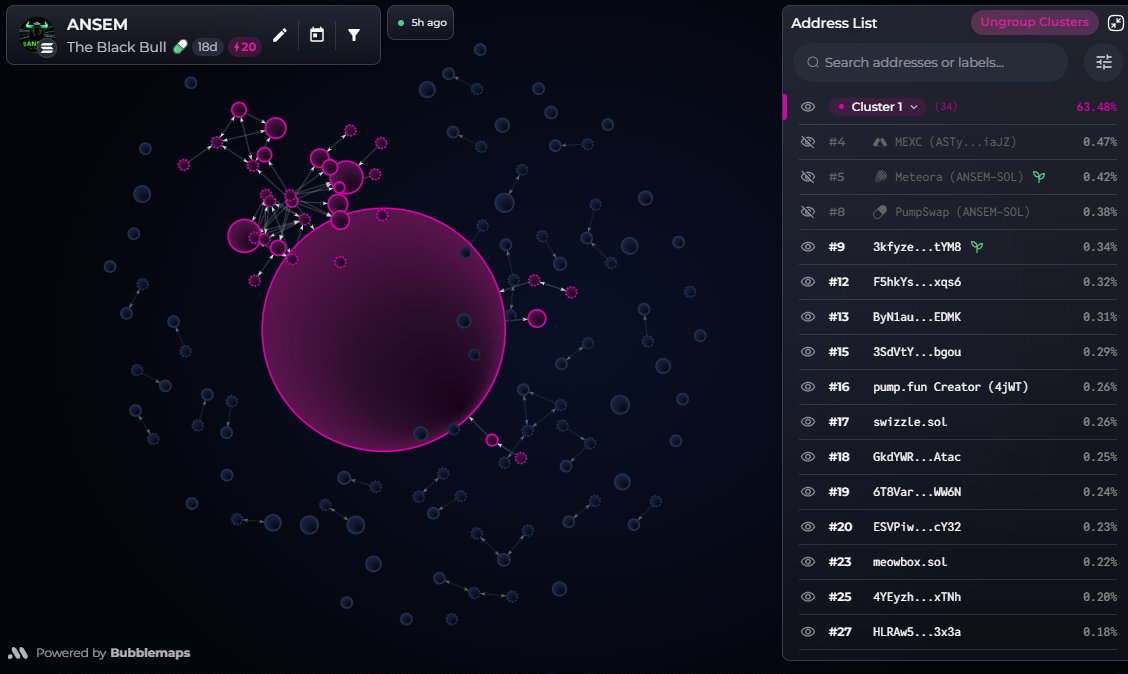Screen dimensions: 1128x674
Task: Click the Ungroup Clusters button
Action: click(1034, 22)
